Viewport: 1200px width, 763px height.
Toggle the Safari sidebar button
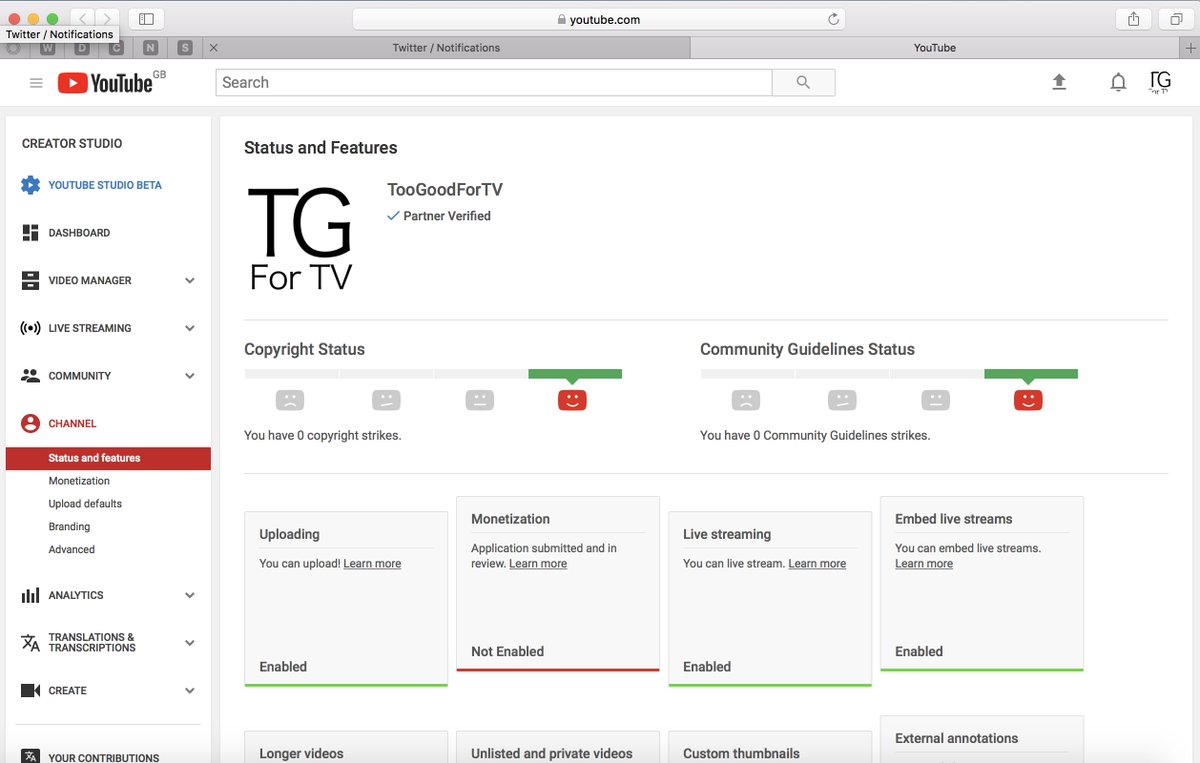point(147,19)
